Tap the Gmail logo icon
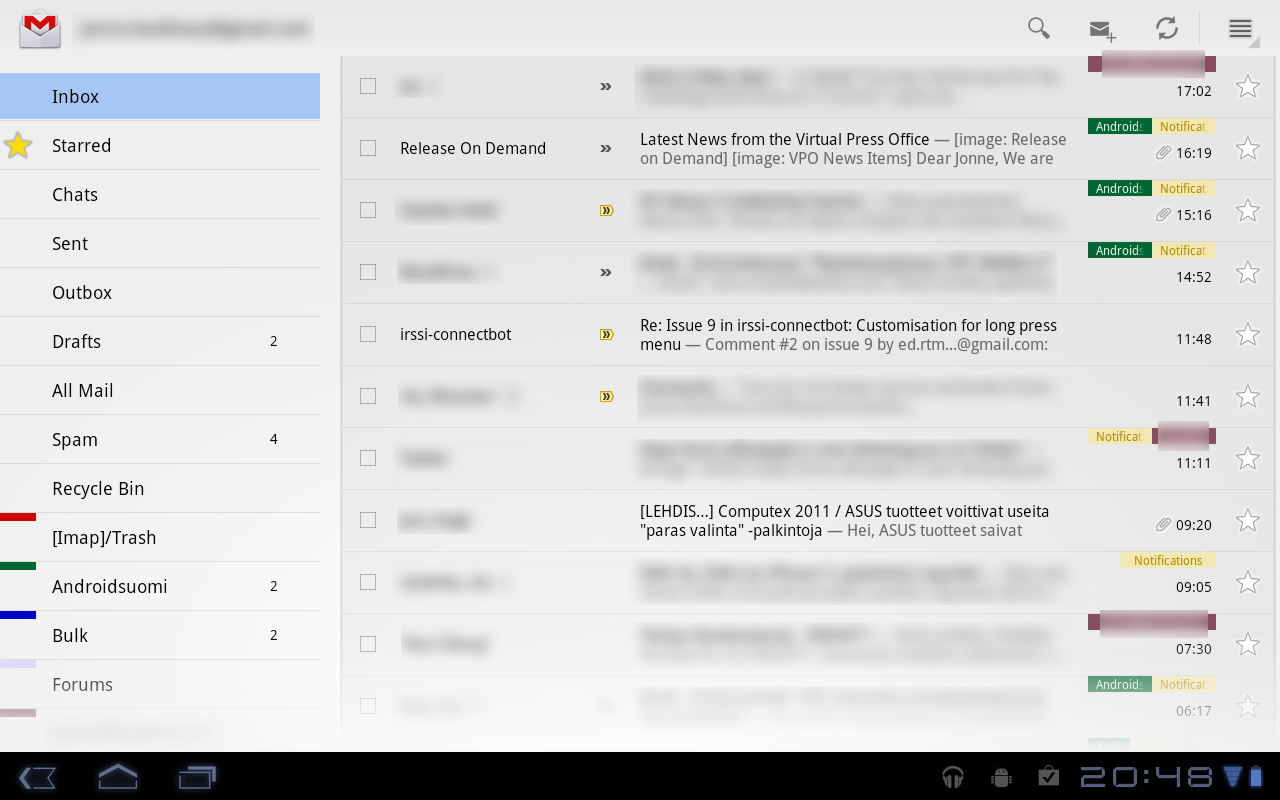Screen dimensions: 1280x800 tap(41, 28)
